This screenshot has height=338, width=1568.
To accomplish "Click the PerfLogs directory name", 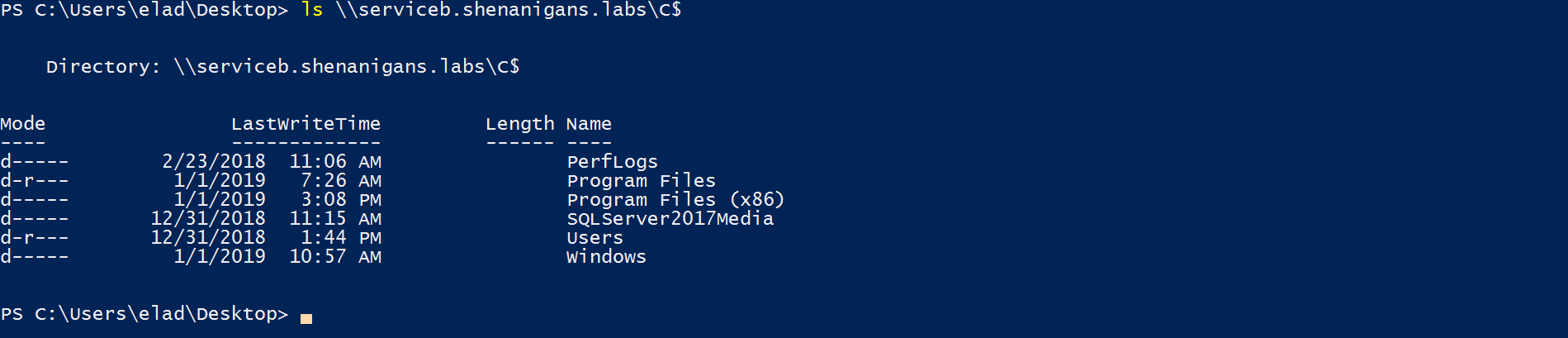I will coord(612,161).
